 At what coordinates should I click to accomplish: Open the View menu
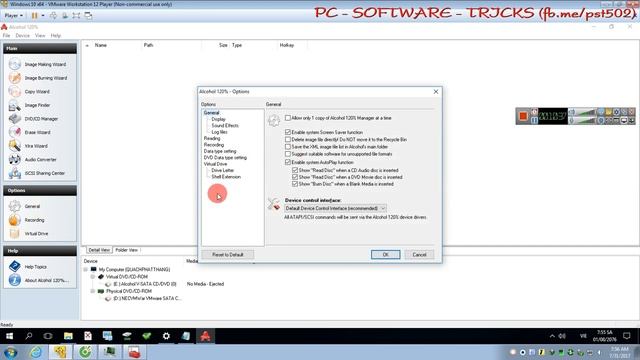click(40, 36)
